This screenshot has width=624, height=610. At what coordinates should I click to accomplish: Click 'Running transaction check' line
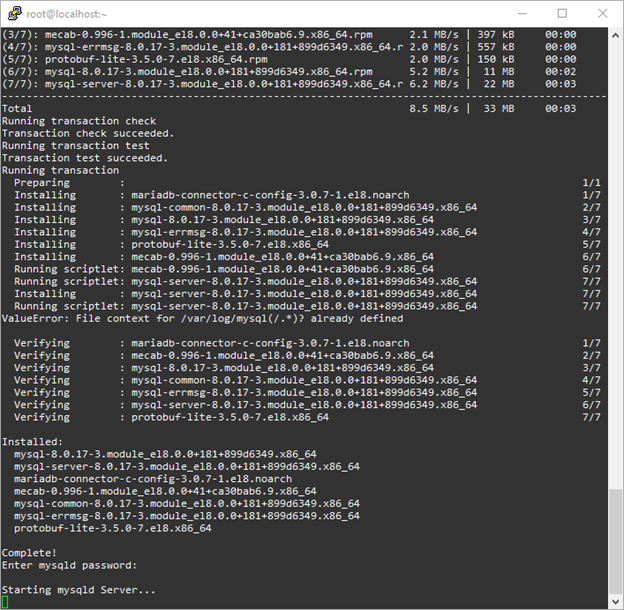79,121
